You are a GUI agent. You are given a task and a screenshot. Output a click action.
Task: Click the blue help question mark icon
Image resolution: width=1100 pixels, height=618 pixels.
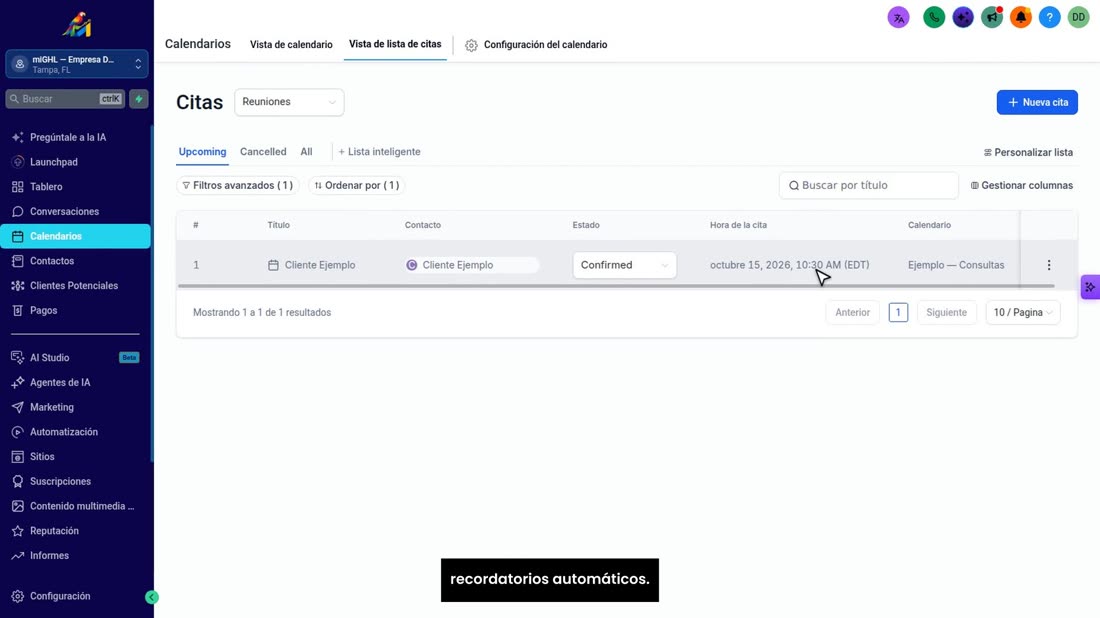point(1049,18)
